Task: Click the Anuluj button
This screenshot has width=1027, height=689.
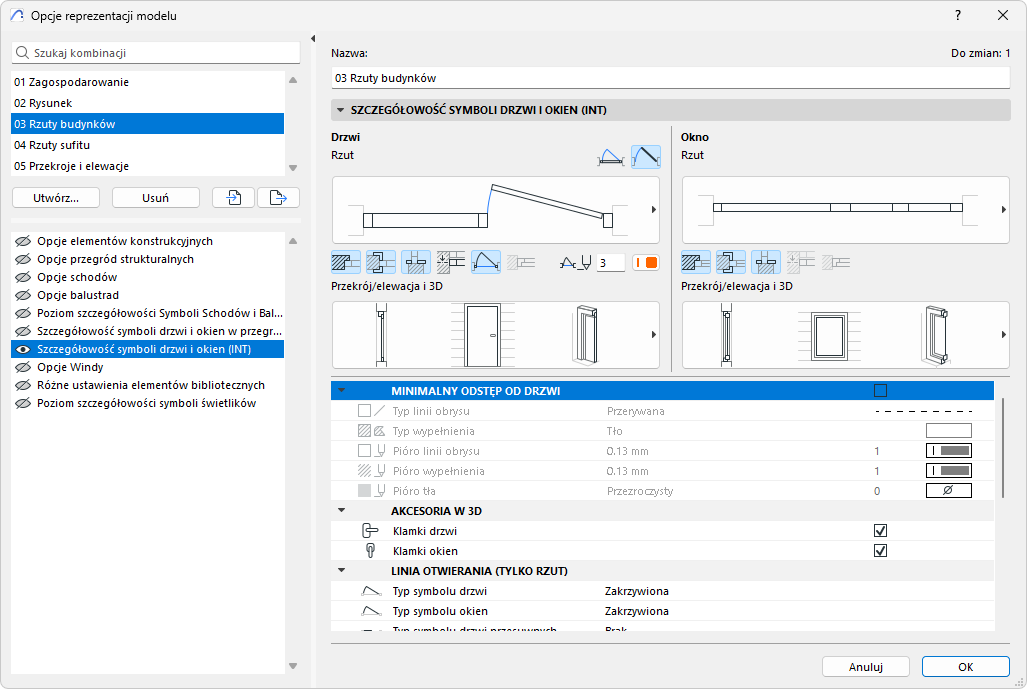Action: [865, 667]
